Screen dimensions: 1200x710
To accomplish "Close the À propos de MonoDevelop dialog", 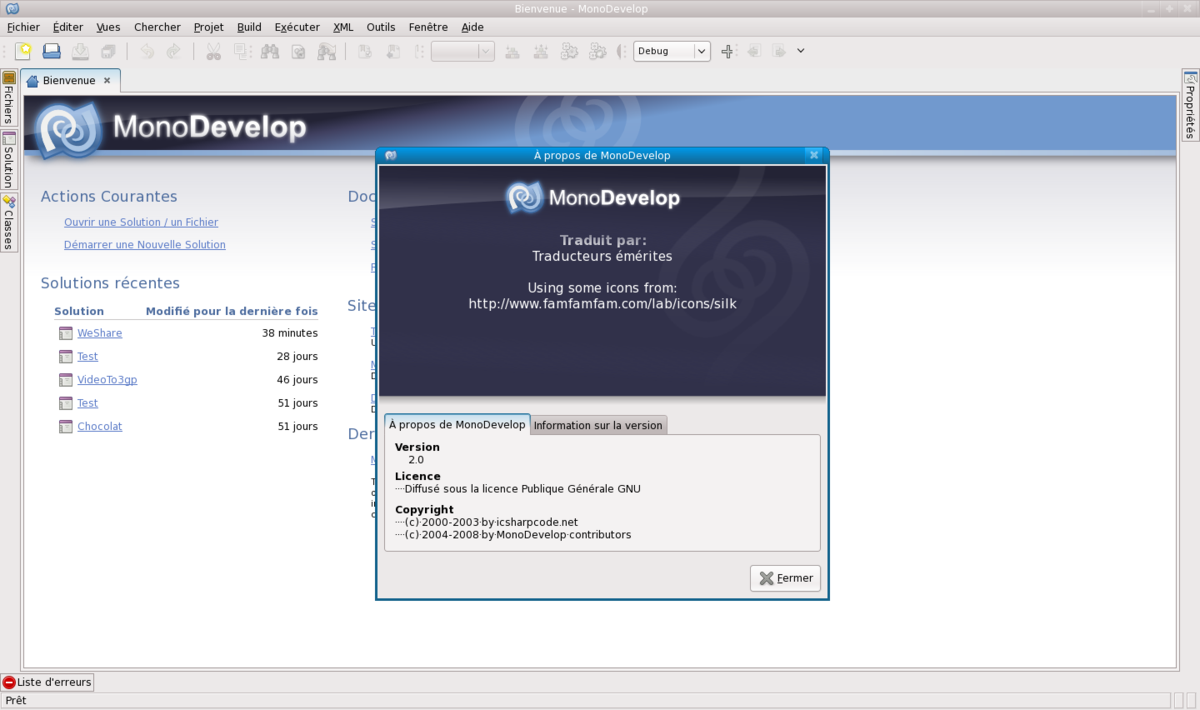I will pos(814,155).
